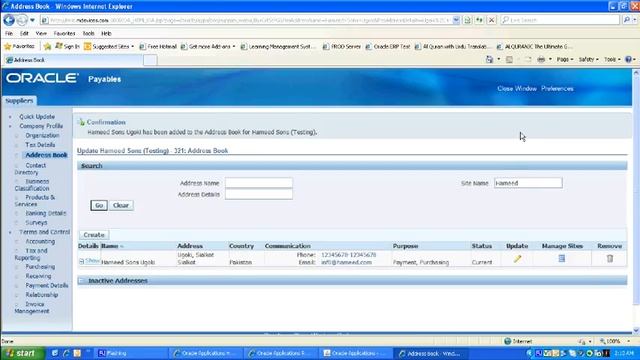Open the View menu
The image size is (640, 360).
tap(41, 33)
